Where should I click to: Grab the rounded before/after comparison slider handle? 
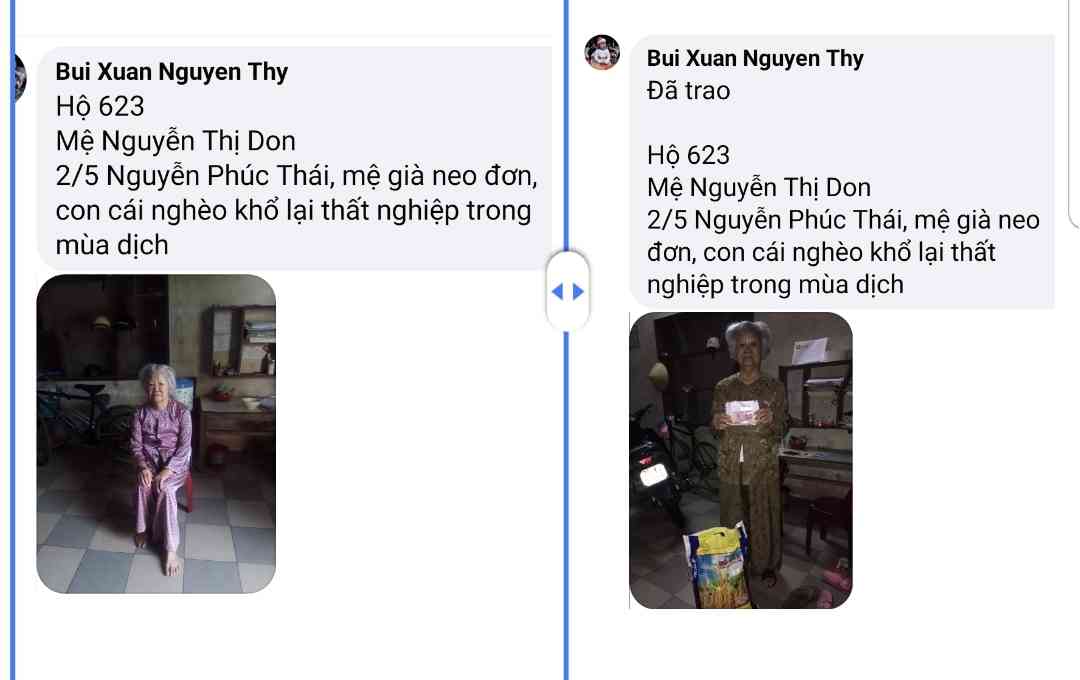click(568, 291)
